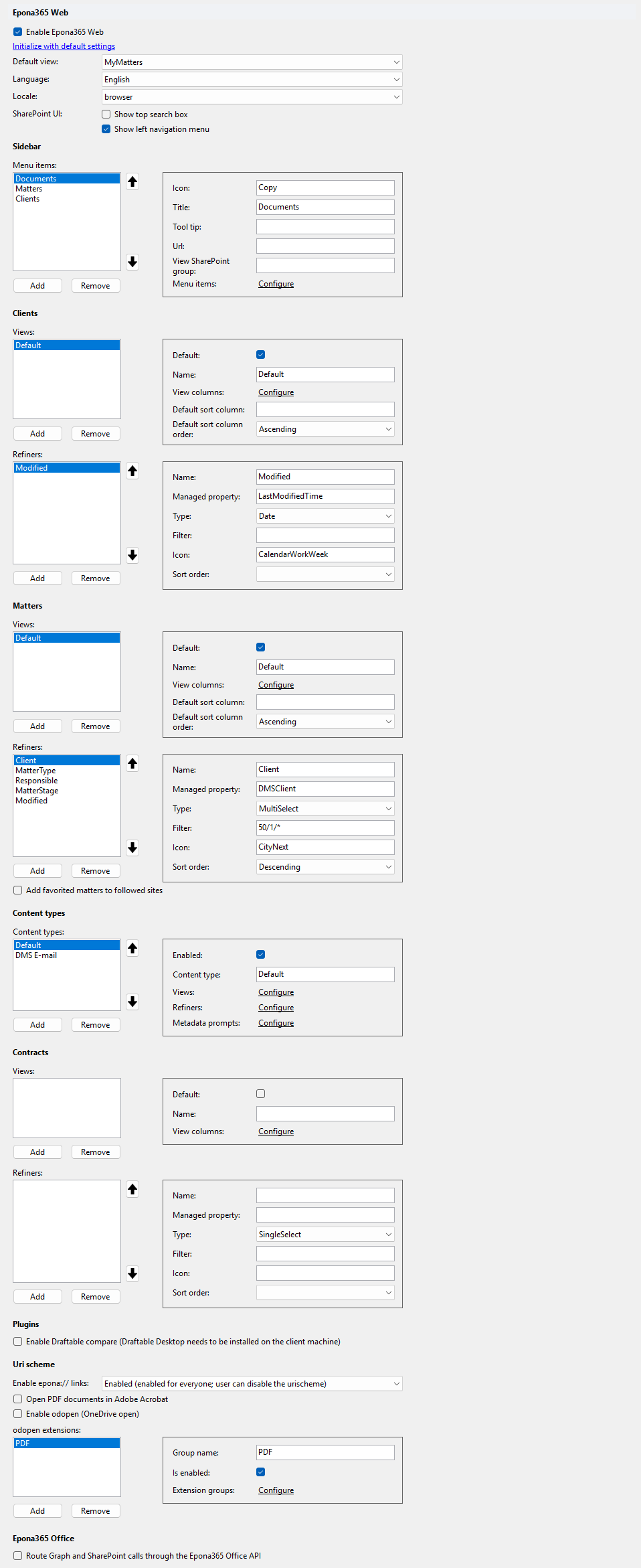The width and height of the screenshot is (641, 1568).
Task: Click Sidebar Icon field containing Copy
Action: click(x=325, y=187)
